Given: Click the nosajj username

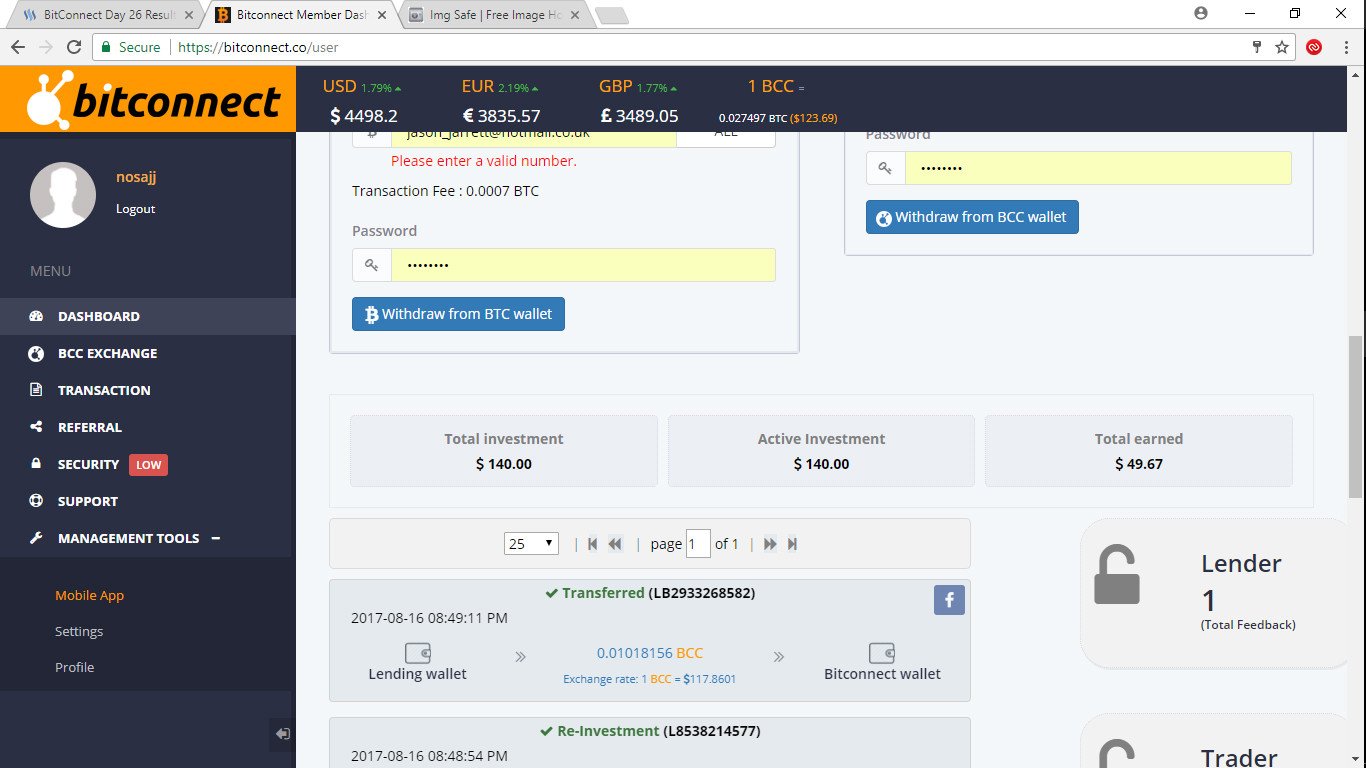Looking at the screenshot, I should (136, 177).
